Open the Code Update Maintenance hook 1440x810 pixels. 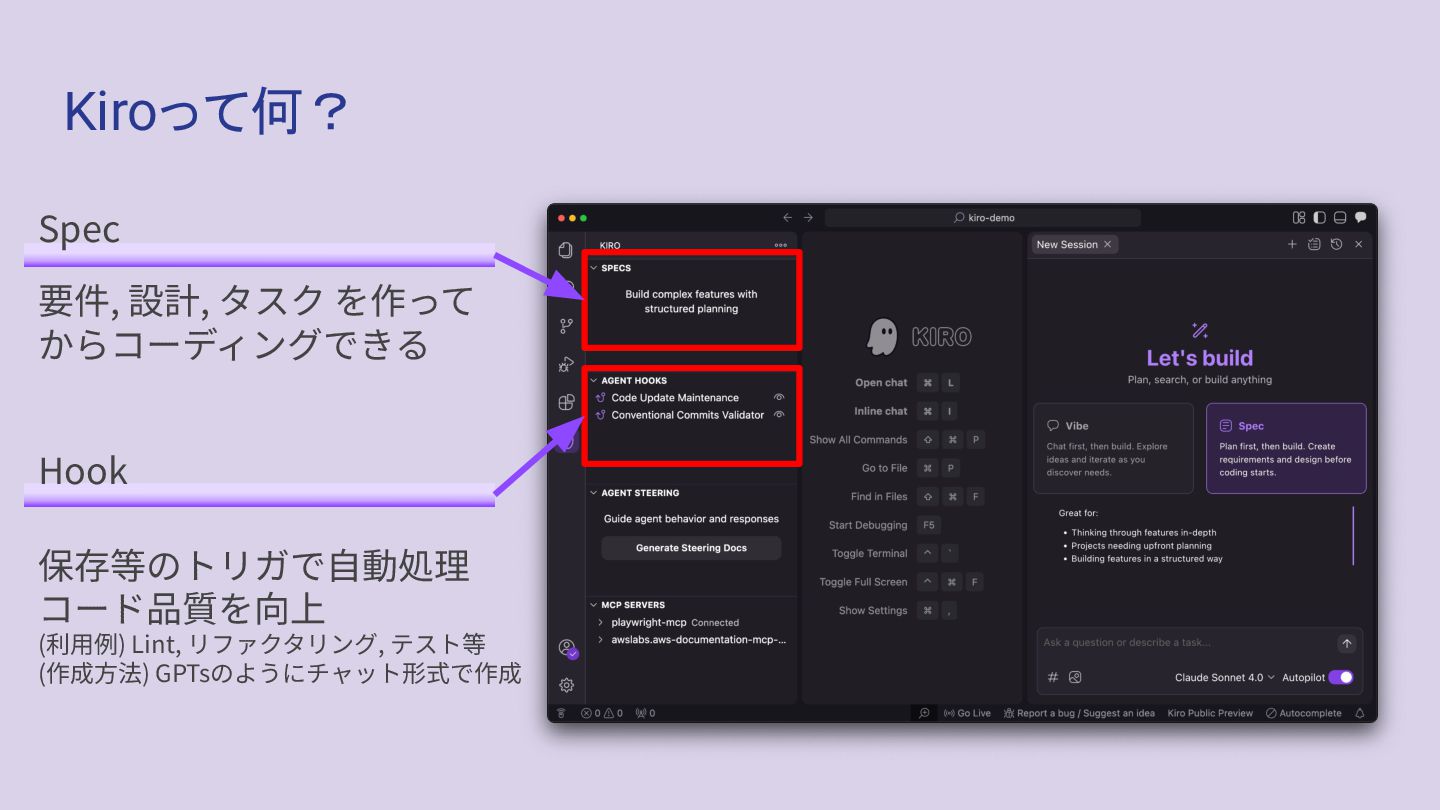[x=675, y=398]
